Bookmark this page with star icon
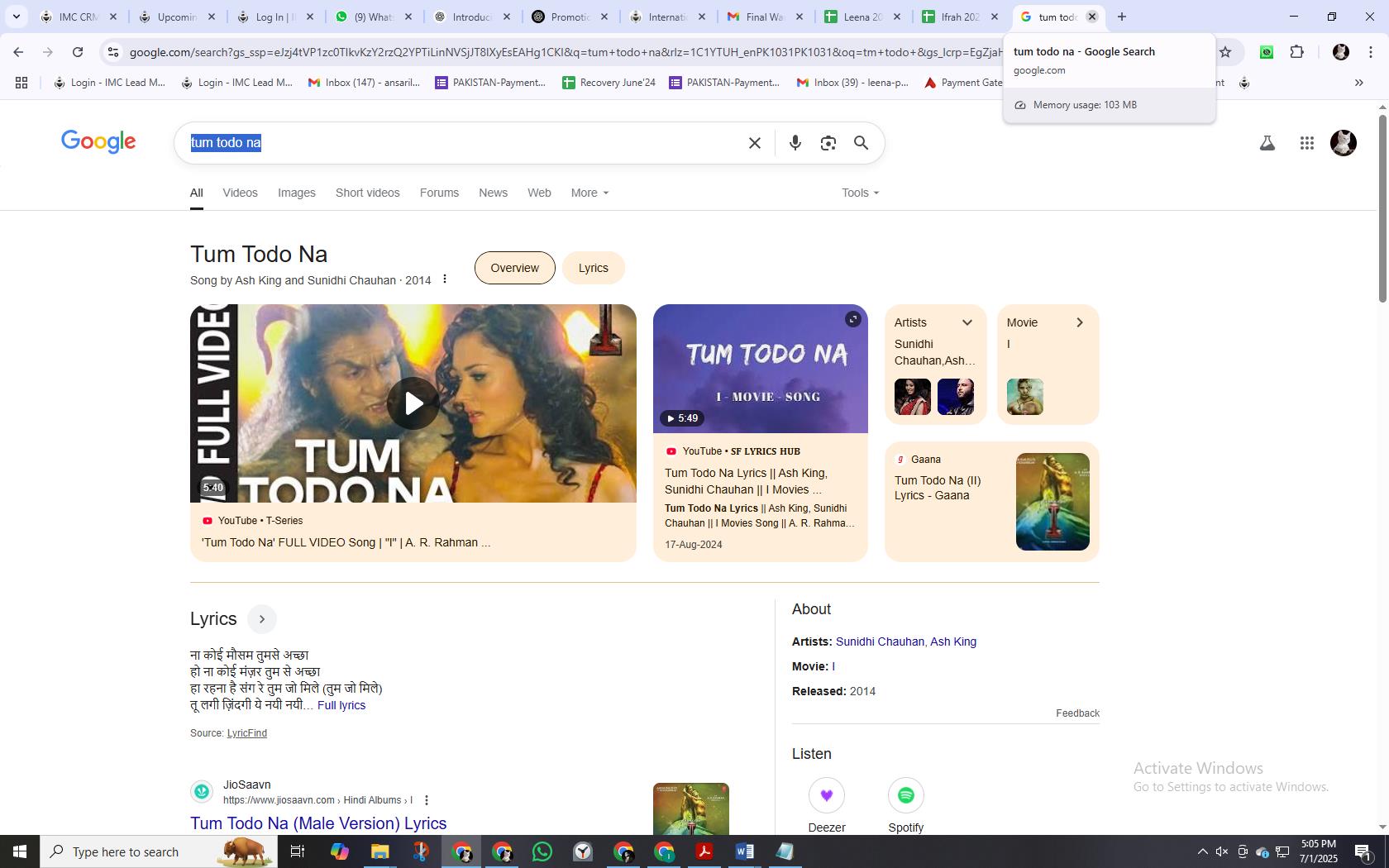This screenshot has height=868, width=1389. 1225,52
